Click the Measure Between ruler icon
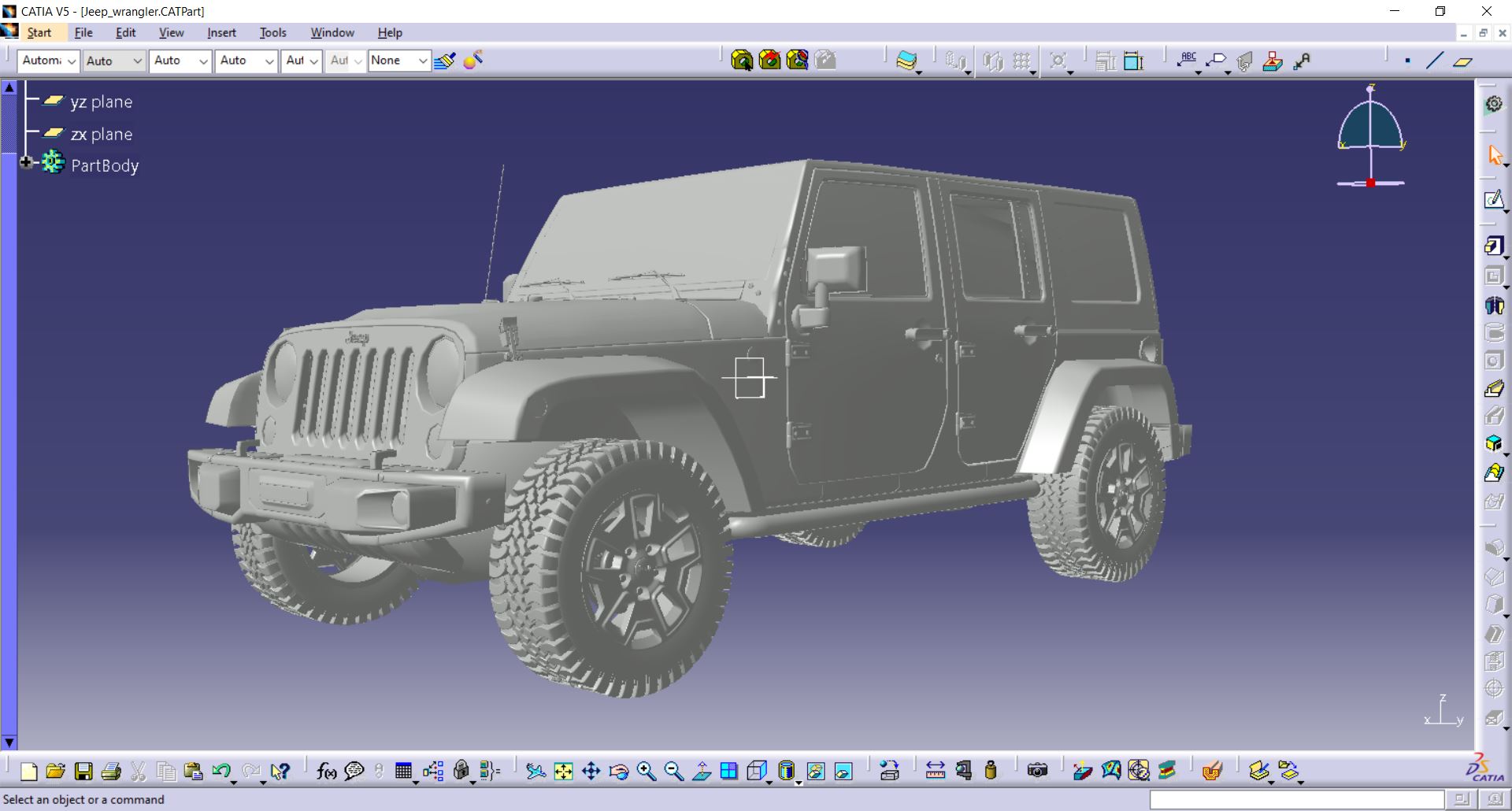Viewport: 1512px width, 811px height. (935, 771)
